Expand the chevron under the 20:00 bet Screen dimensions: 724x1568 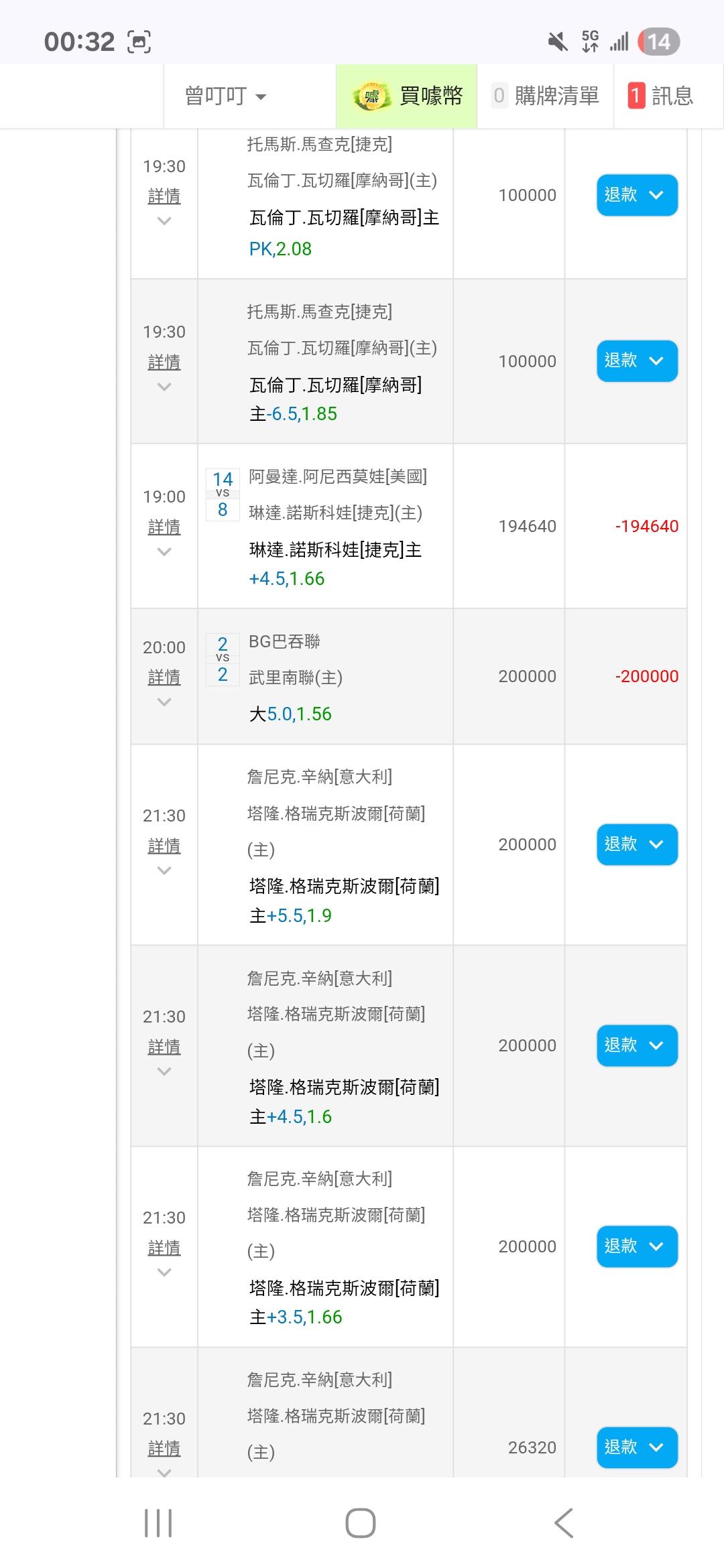(164, 702)
